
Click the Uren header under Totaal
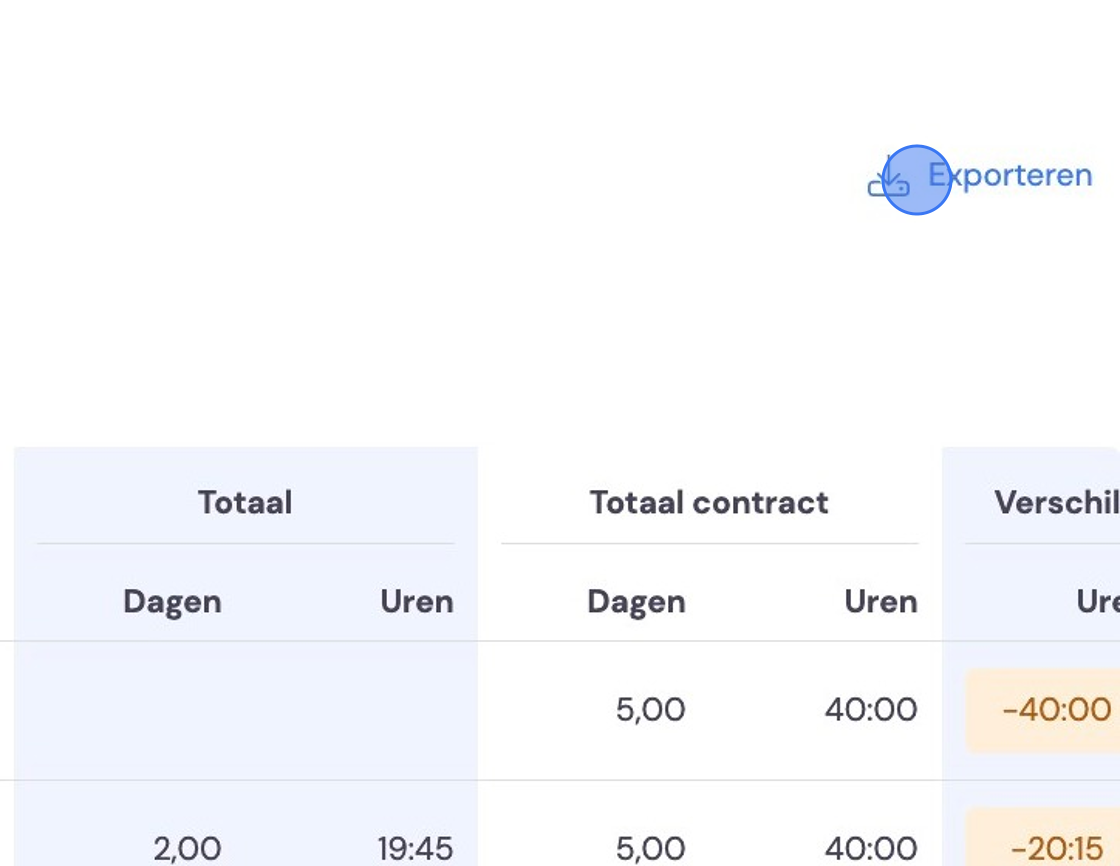pos(417,602)
